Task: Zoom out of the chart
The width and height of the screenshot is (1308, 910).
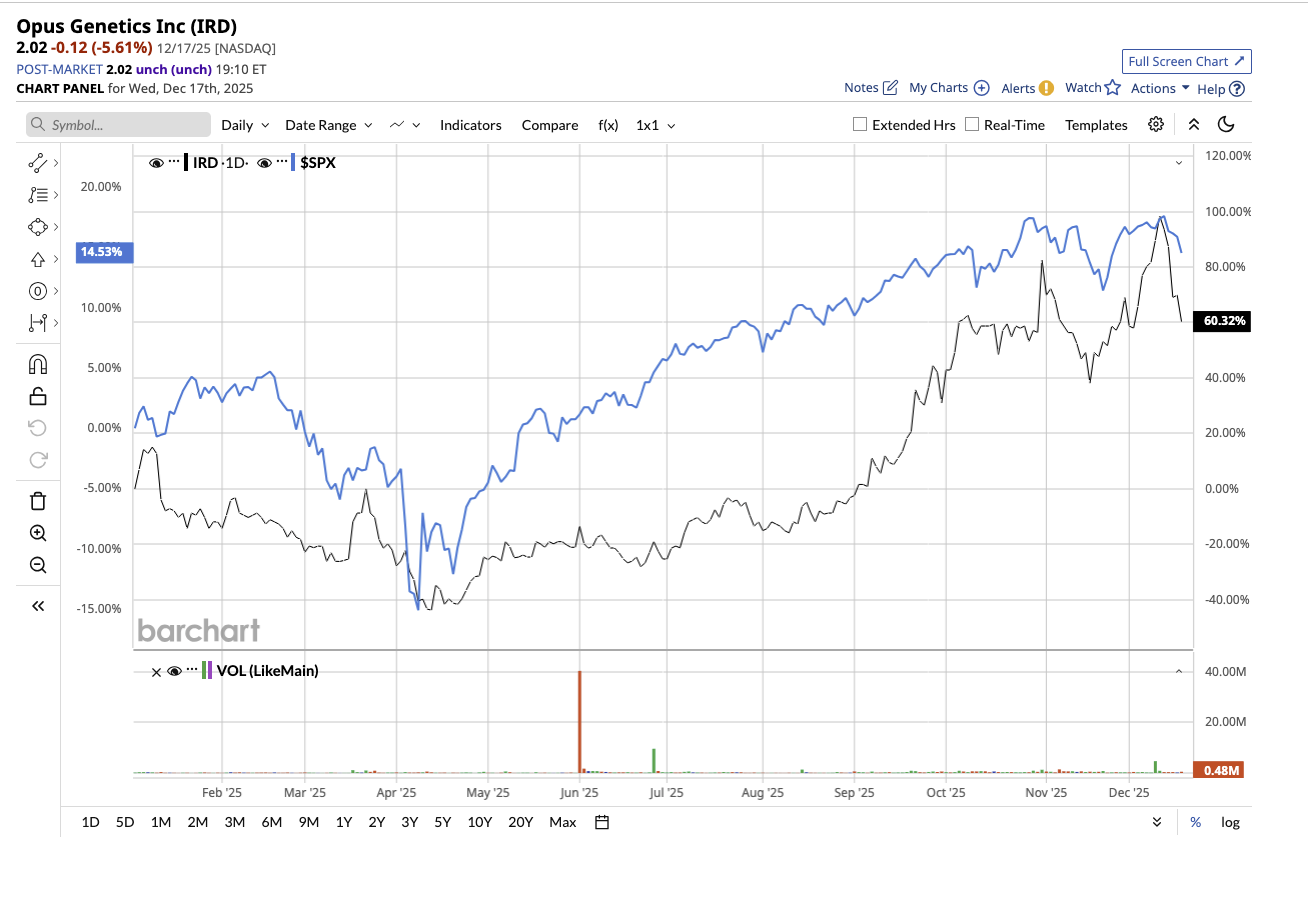Action: click(x=38, y=565)
